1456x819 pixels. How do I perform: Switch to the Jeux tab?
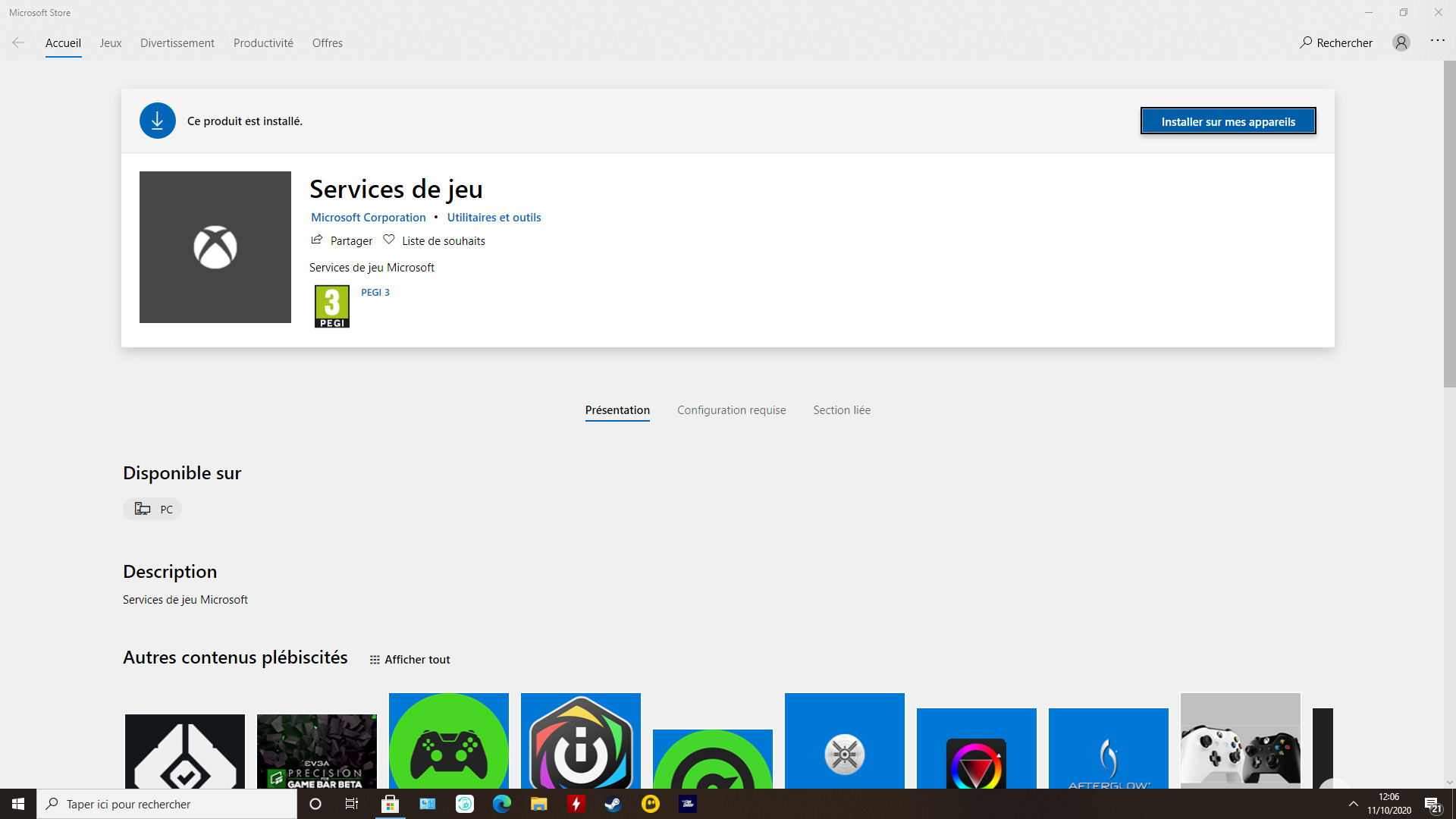click(111, 43)
